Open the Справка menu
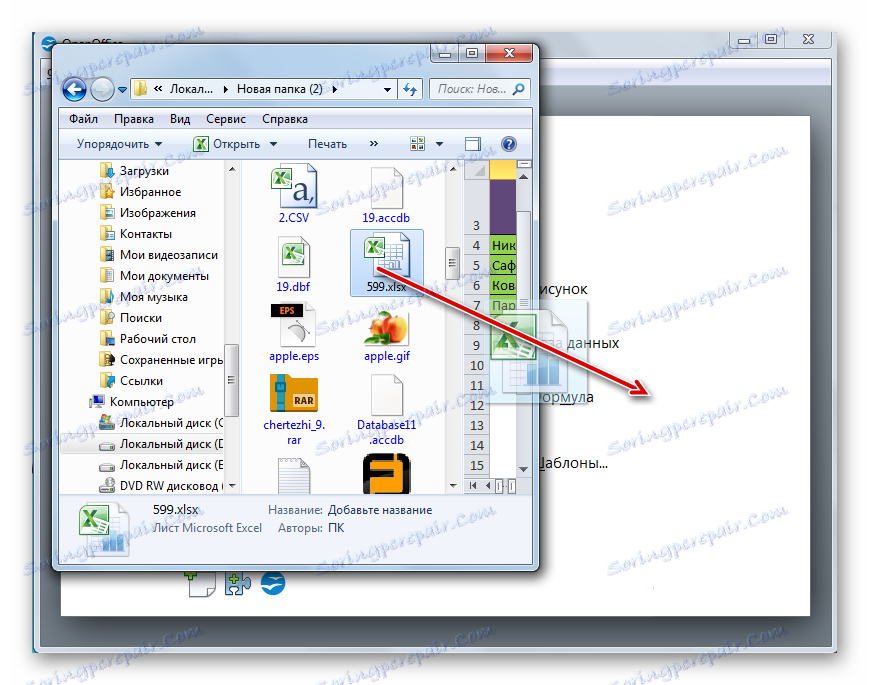 pyautogui.click(x=285, y=119)
